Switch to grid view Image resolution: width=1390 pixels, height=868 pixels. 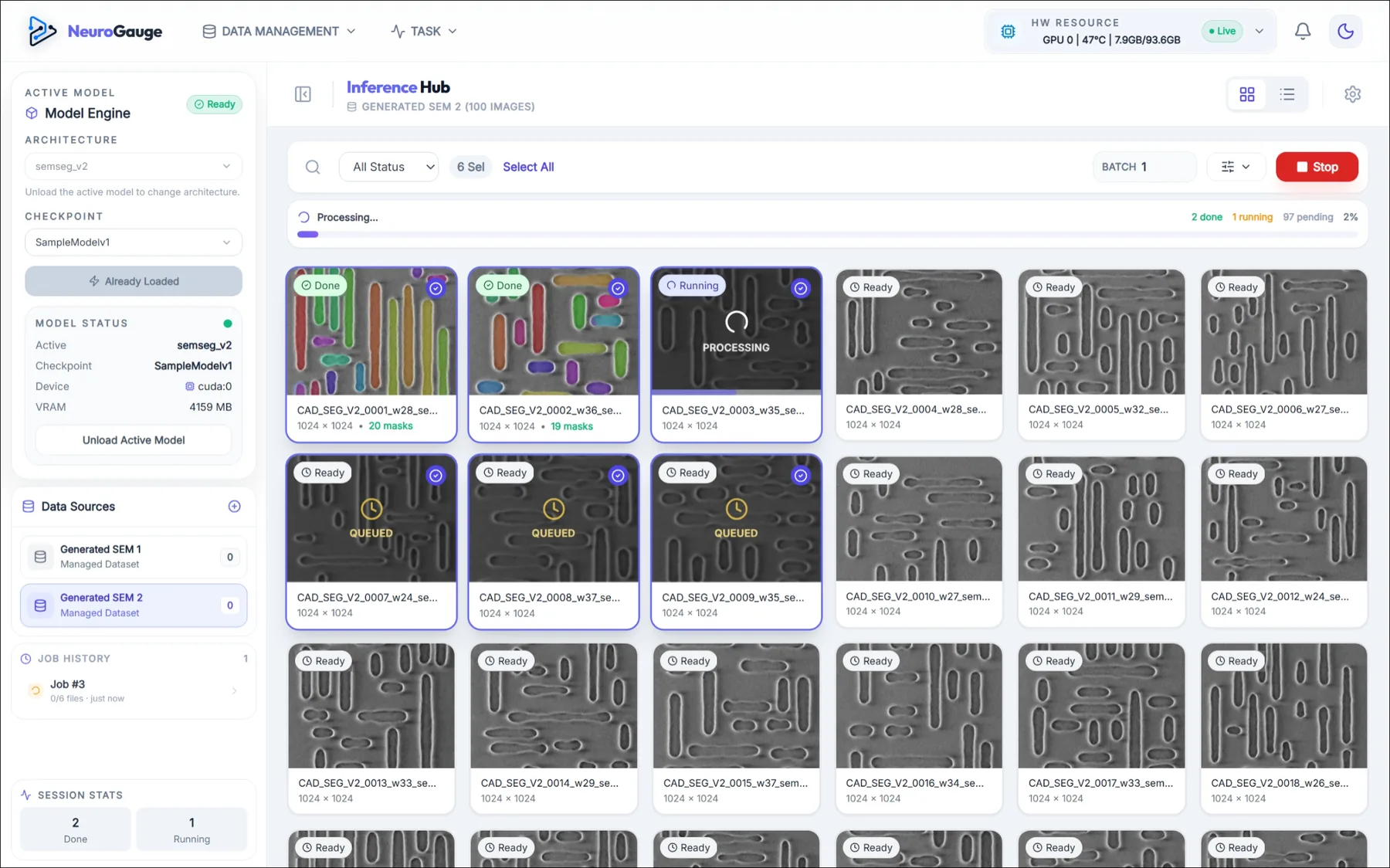coord(1247,94)
